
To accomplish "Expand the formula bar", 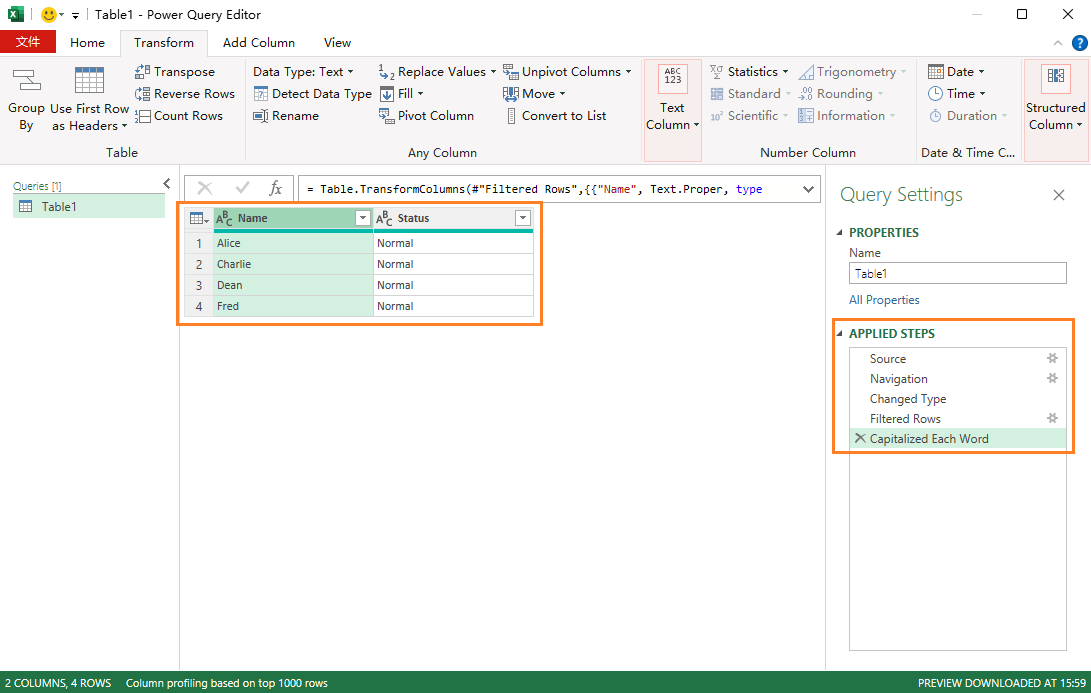I will pyautogui.click(x=808, y=189).
